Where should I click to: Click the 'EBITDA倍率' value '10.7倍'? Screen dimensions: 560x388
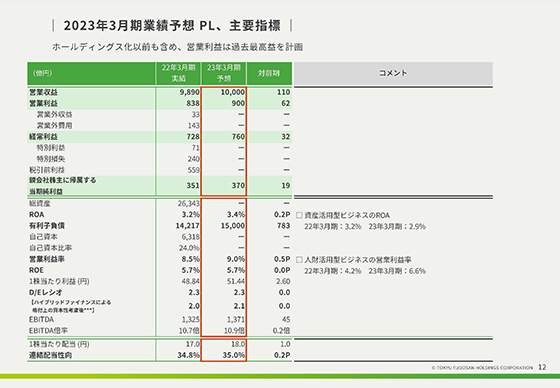[x=189, y=330]
